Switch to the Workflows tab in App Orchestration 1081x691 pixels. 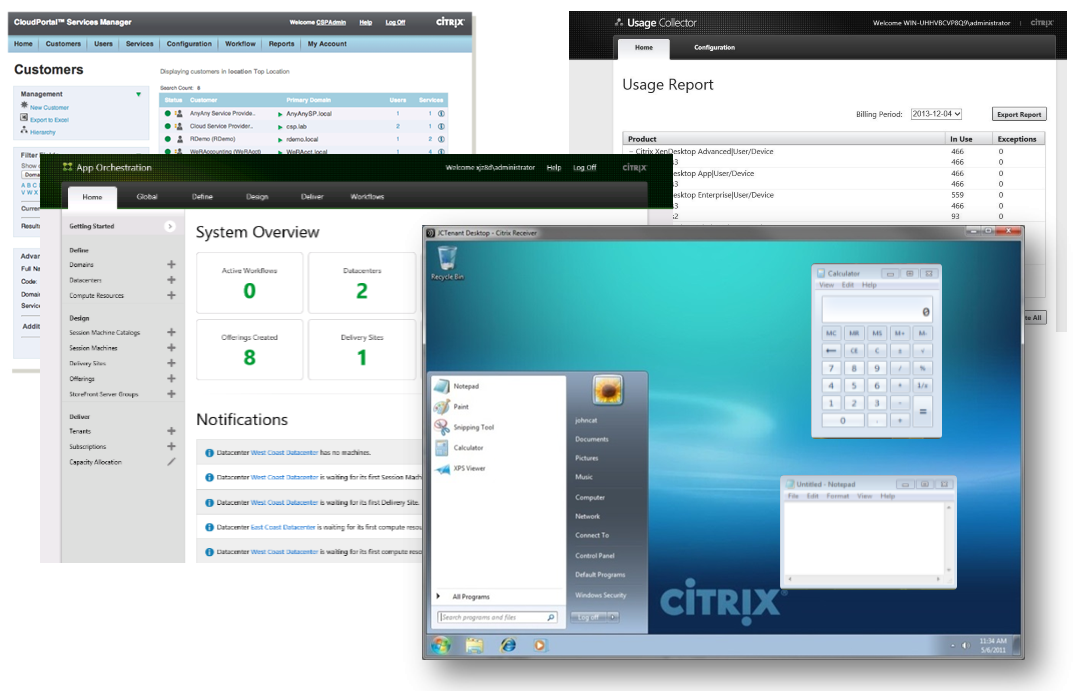pos(367,197)
